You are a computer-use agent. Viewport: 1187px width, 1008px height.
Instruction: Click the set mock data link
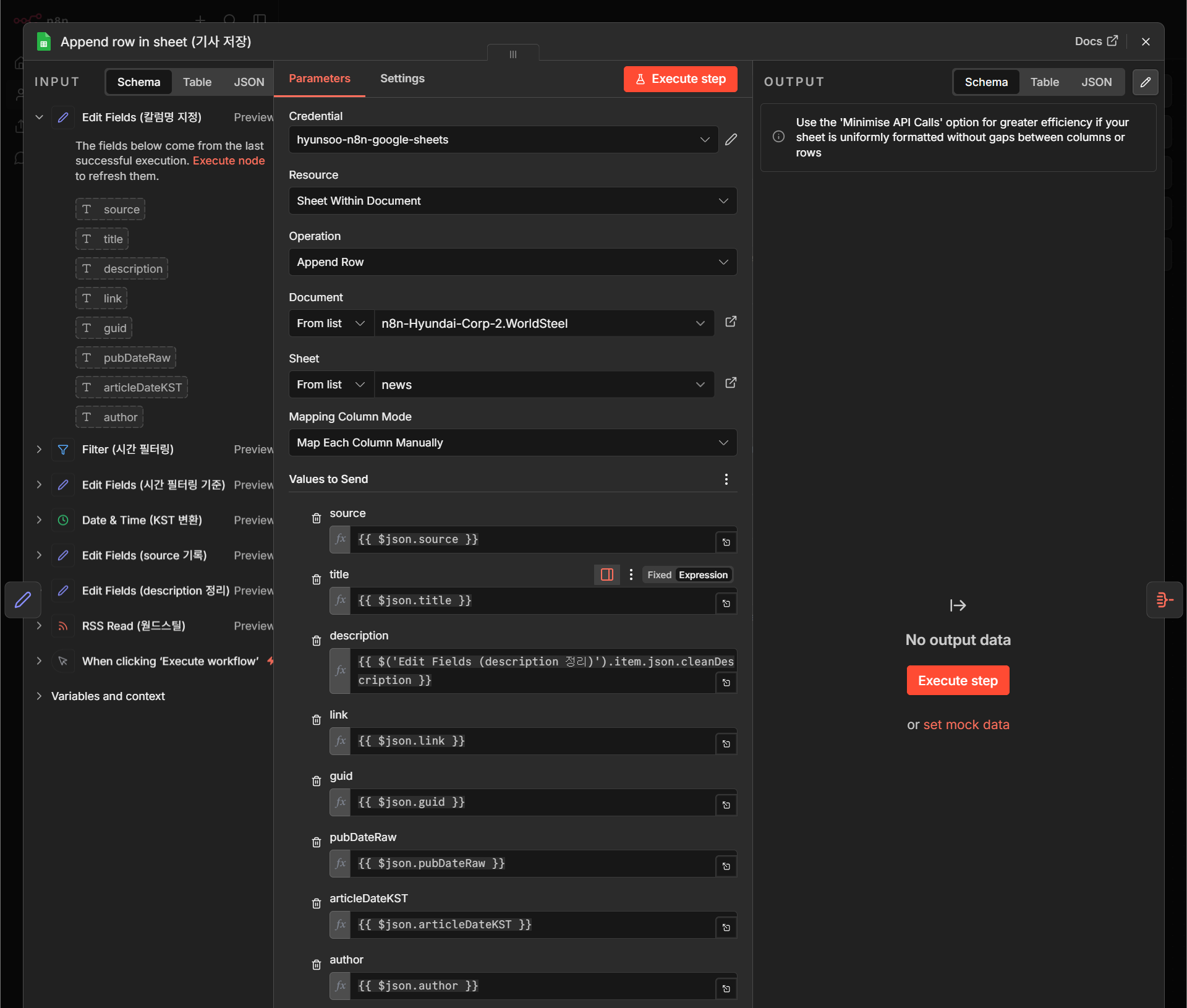point(966,725)
